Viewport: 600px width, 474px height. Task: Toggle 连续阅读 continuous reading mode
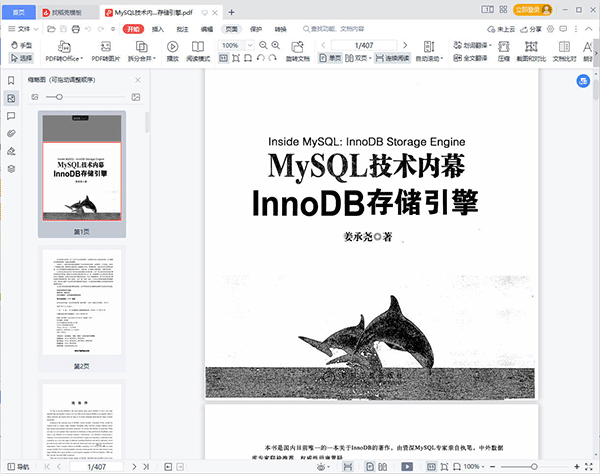pyautogui.click(x=390, y=59)
